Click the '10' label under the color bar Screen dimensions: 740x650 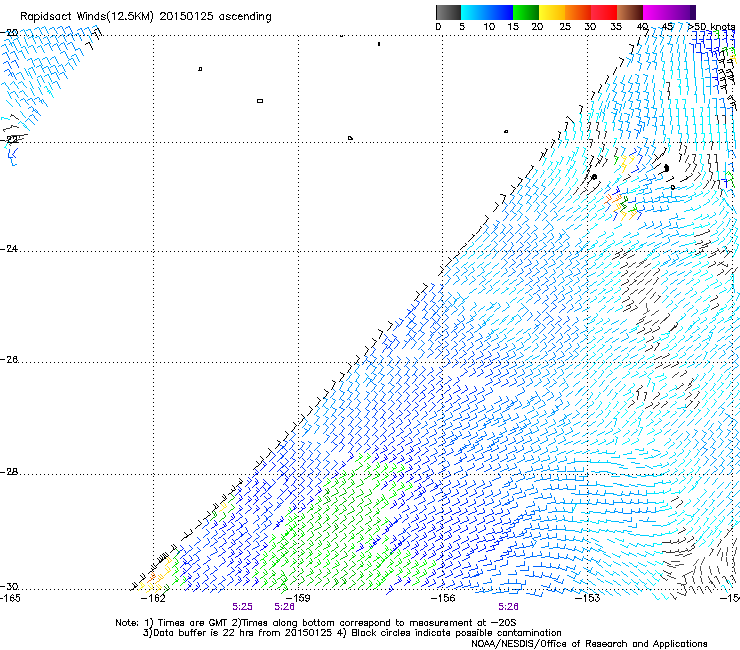pos(489,27)
